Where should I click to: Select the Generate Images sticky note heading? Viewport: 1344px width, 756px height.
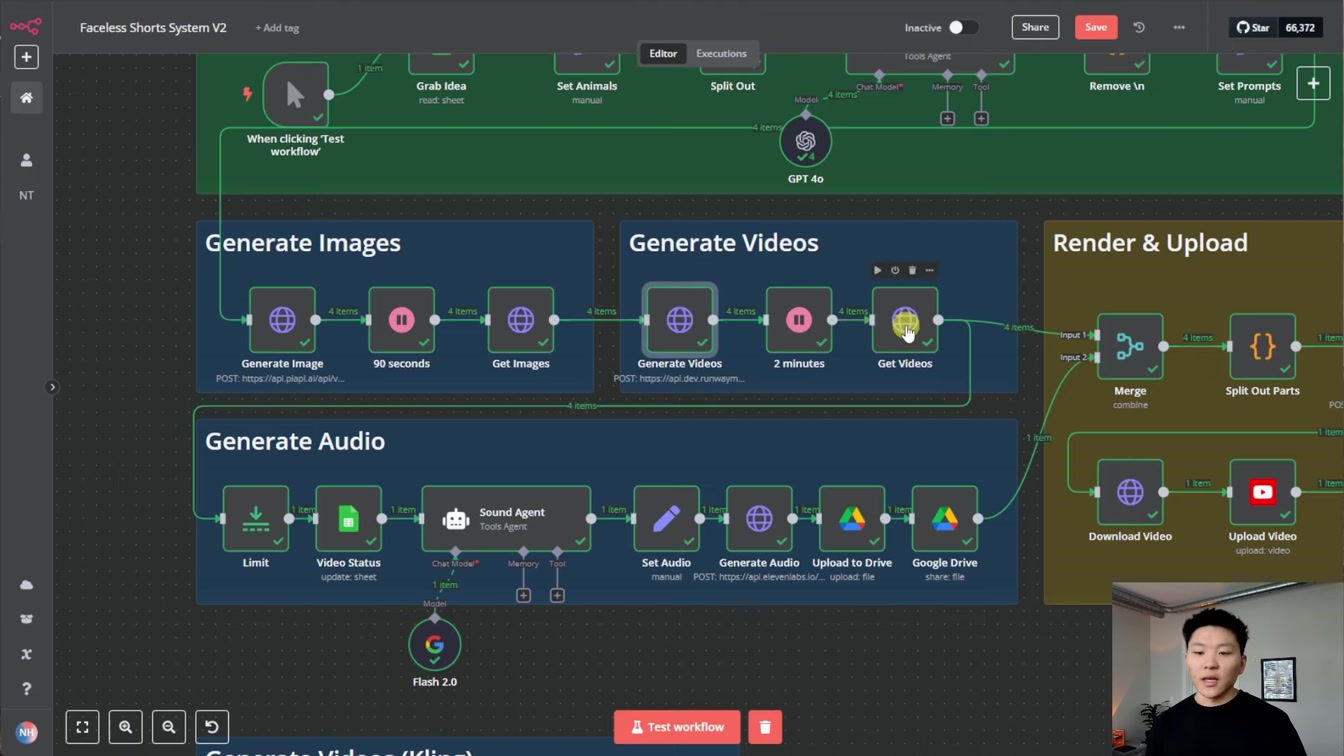pos(303,243)
